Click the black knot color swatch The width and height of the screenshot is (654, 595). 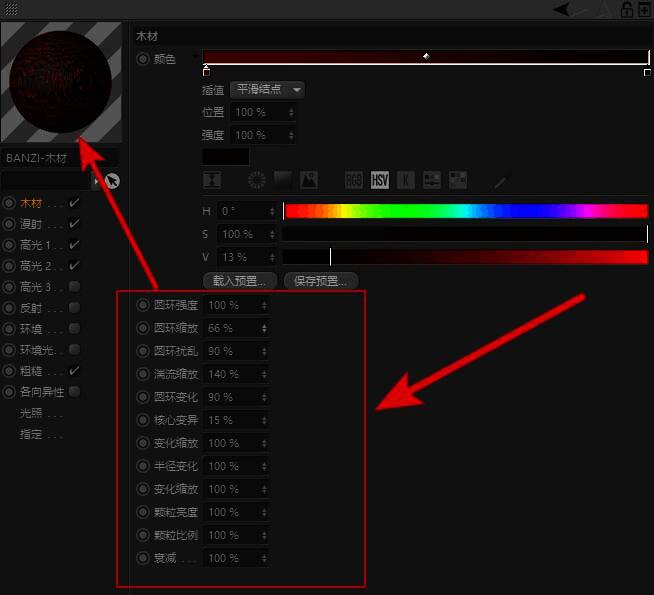click(226, 157)
